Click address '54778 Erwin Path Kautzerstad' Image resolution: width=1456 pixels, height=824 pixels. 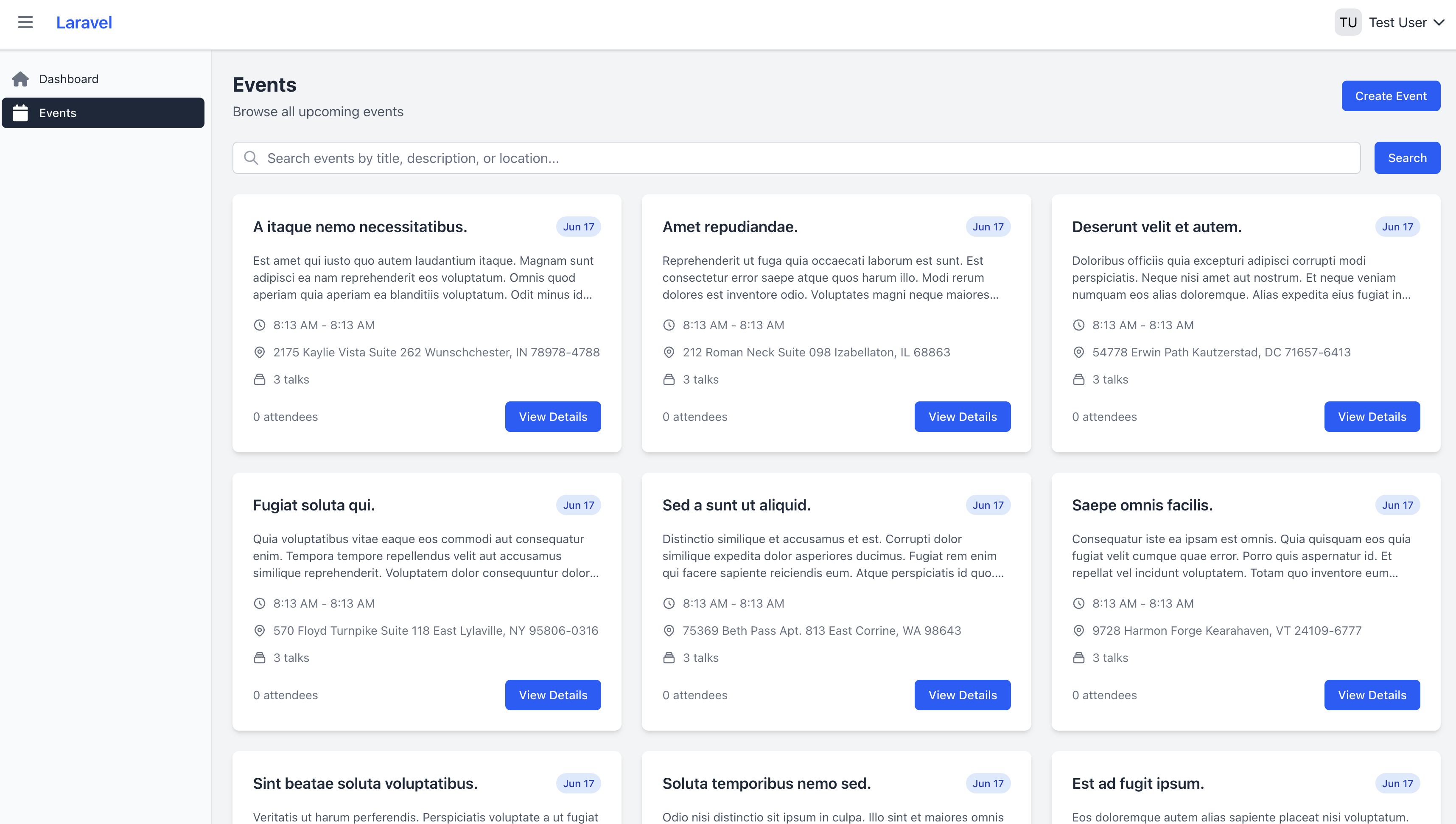tap(1176, 352)
